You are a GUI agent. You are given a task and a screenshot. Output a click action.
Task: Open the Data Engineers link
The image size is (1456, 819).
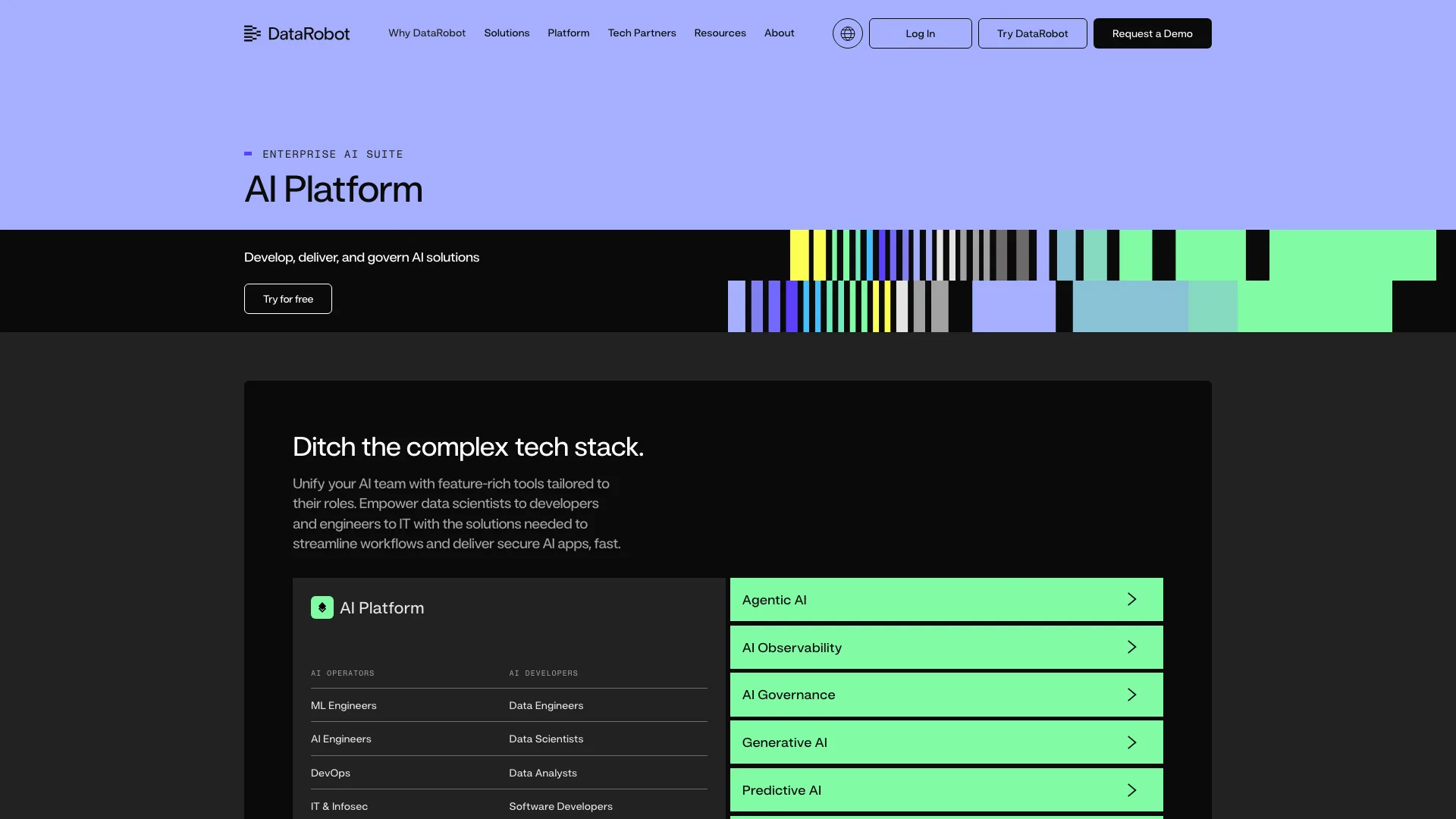546,705
